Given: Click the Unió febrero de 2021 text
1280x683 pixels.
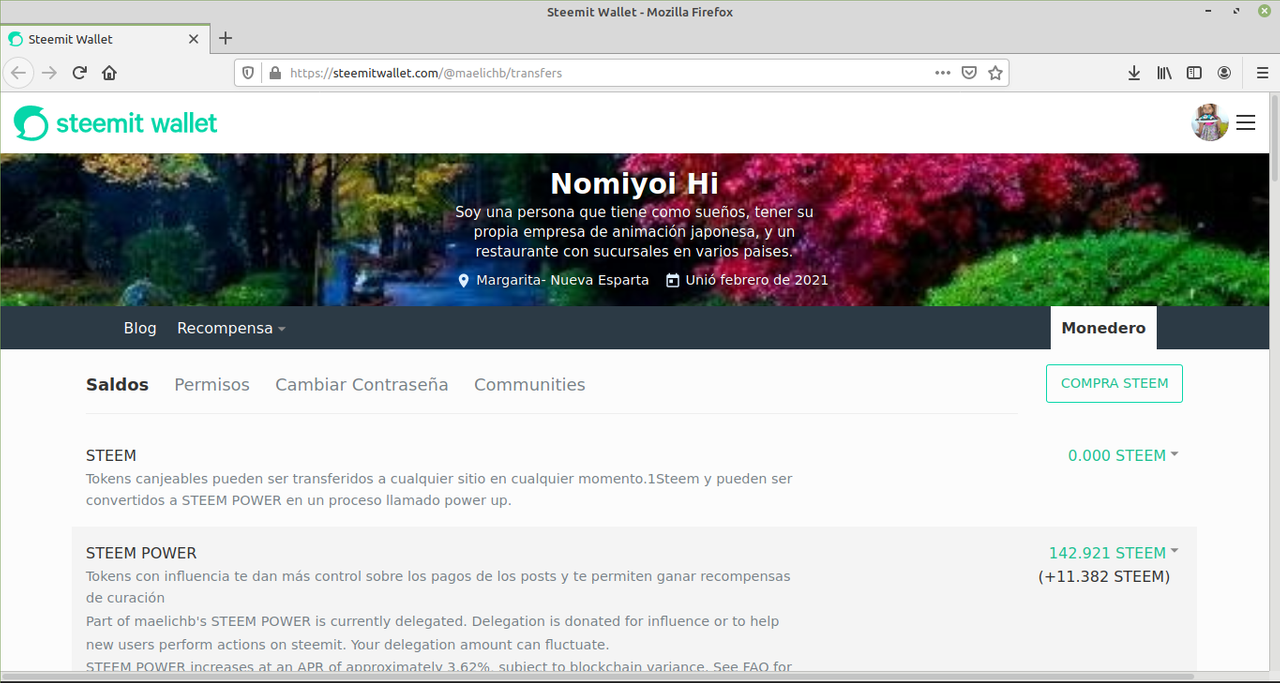Looking at the screenshot, I should point(757,280).
